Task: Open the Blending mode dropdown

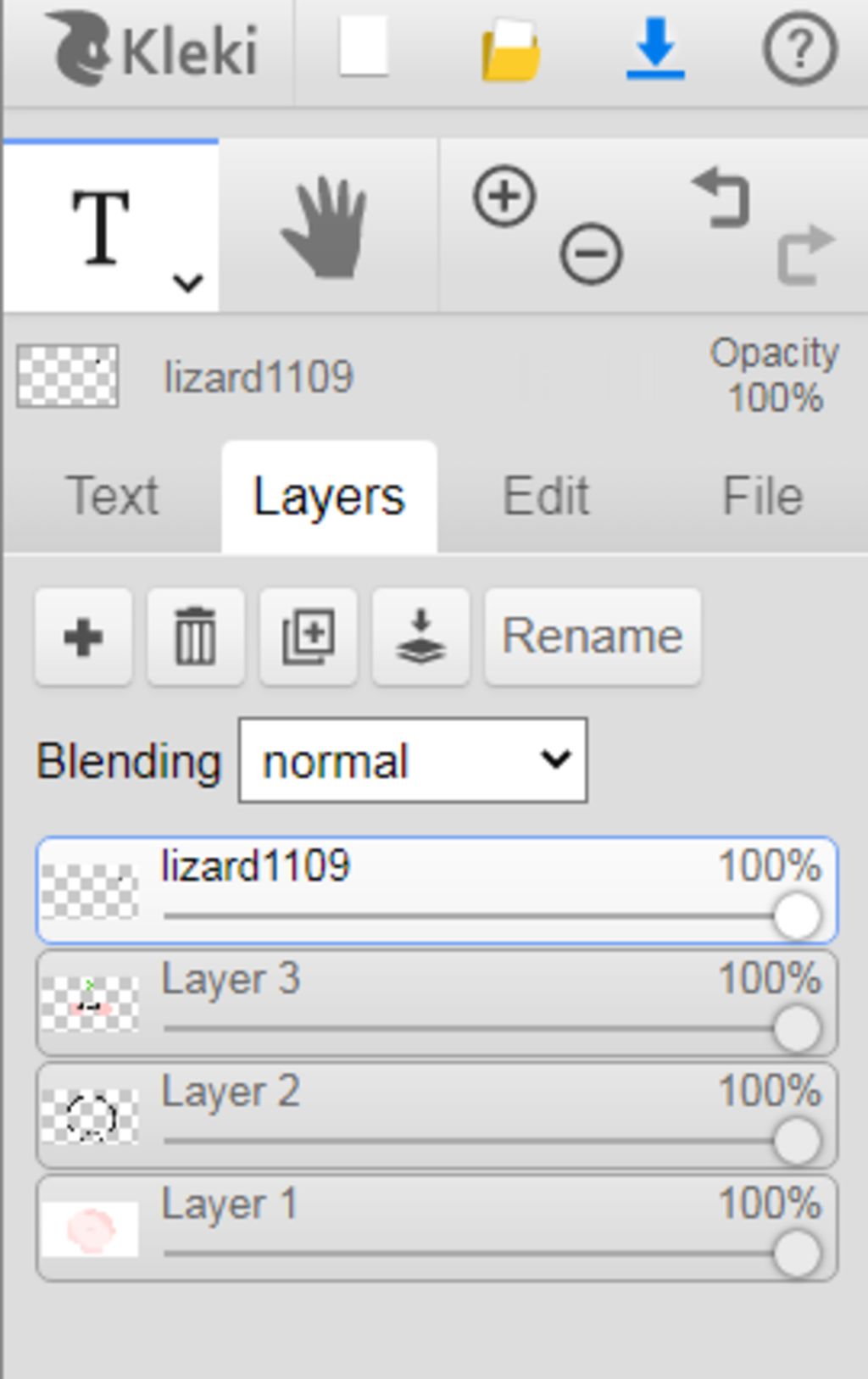Action: point(413,760)
